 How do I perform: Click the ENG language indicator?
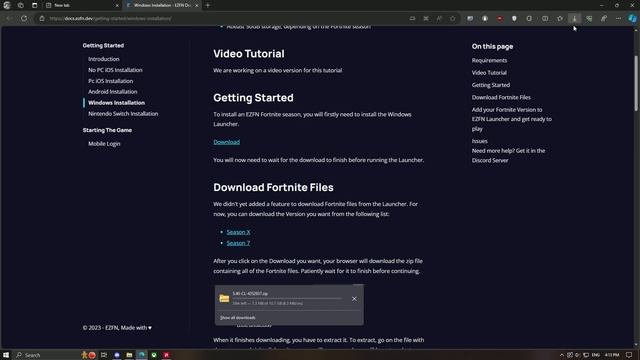pyautogui.click(x=596, y=355)
